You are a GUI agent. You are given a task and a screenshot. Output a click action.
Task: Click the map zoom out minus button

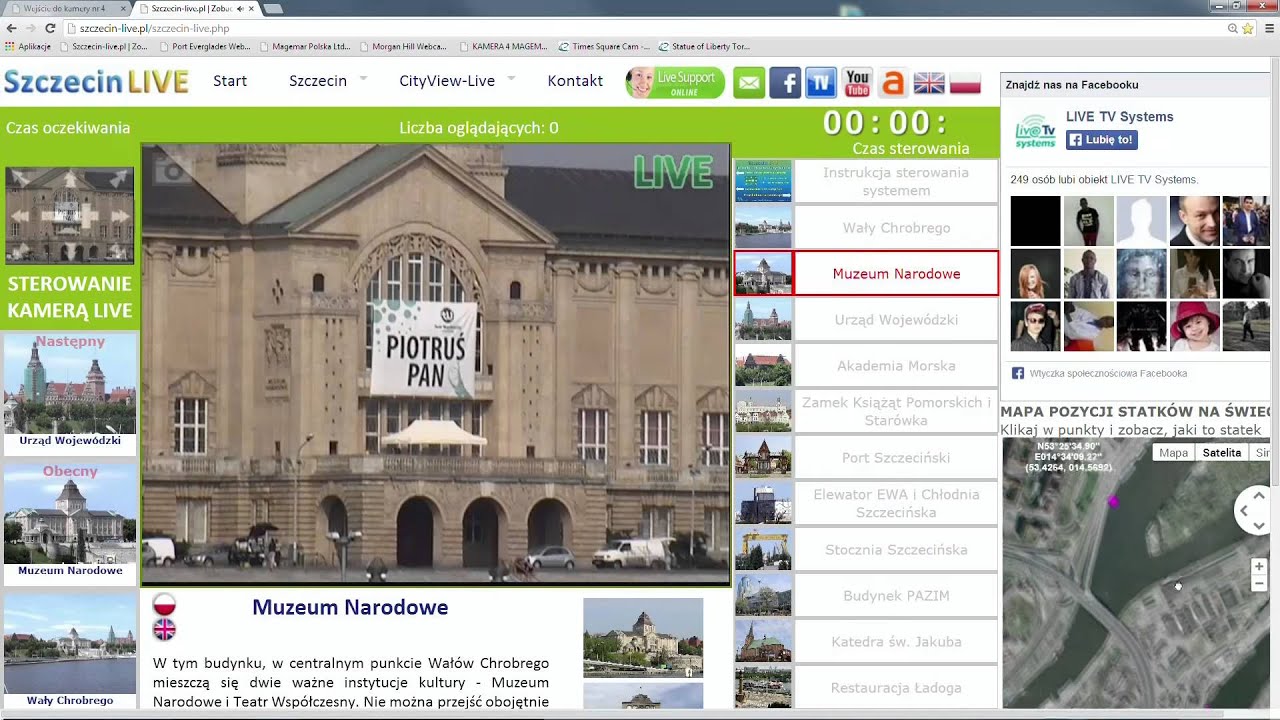1259,584
